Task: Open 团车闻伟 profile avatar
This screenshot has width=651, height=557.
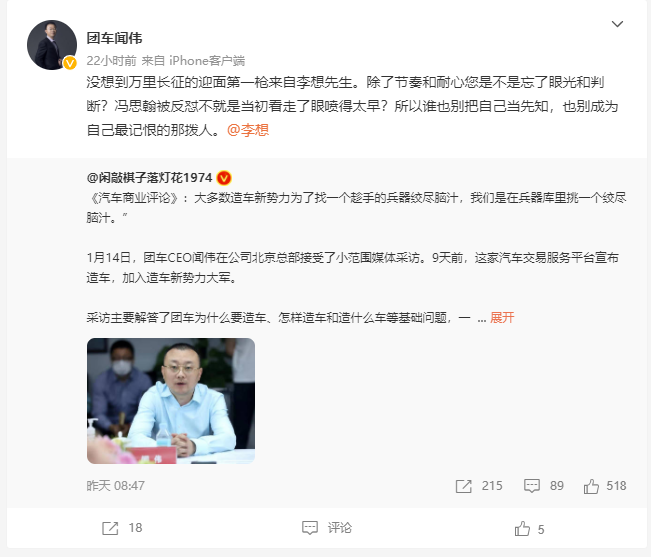Action: click(x=52, y=45)
